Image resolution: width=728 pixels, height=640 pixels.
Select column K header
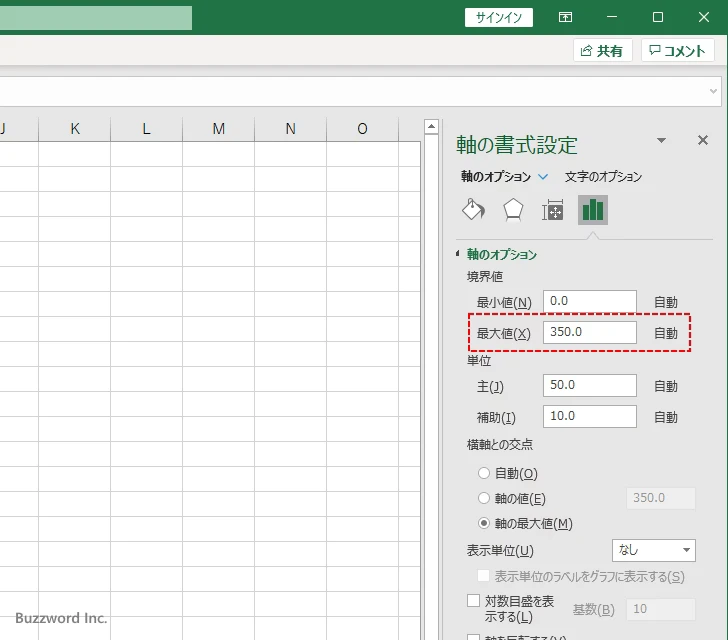click(75, 129)
